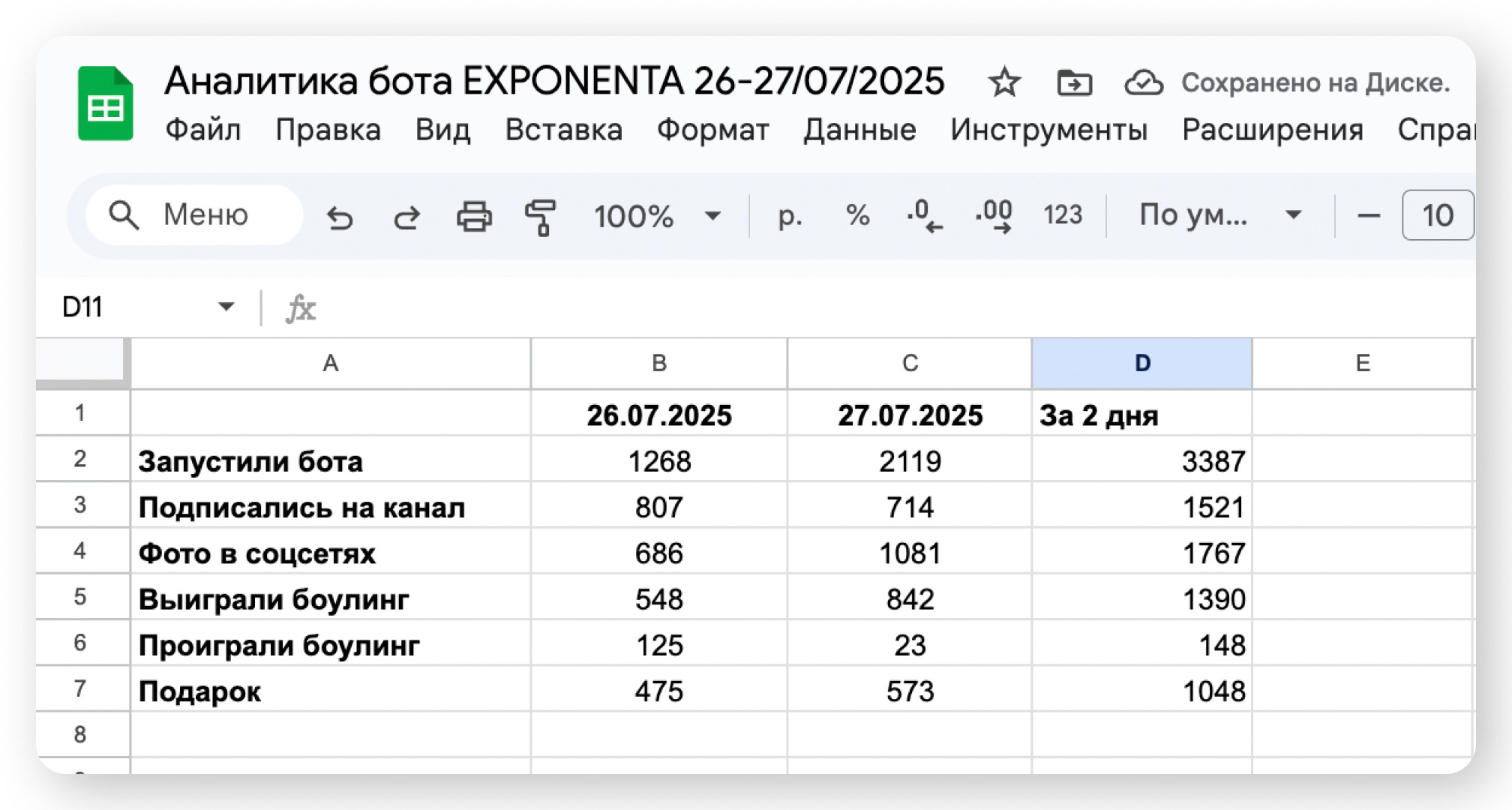
Task: Click the move to folder icon
Action: click(x=1074, y=82)
